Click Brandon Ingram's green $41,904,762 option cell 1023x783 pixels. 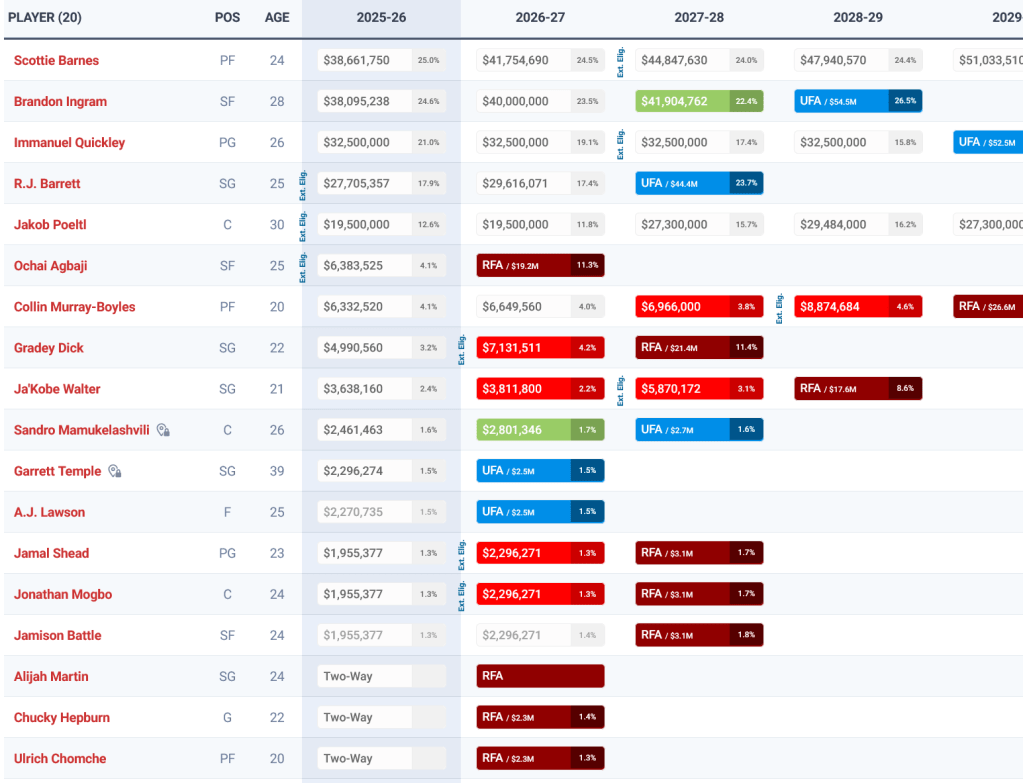point(698,101)
